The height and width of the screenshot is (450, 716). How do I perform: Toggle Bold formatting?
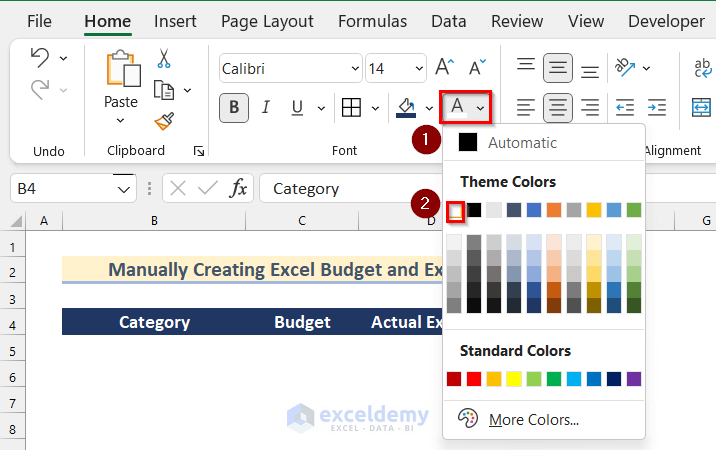(x=234, y=107)
